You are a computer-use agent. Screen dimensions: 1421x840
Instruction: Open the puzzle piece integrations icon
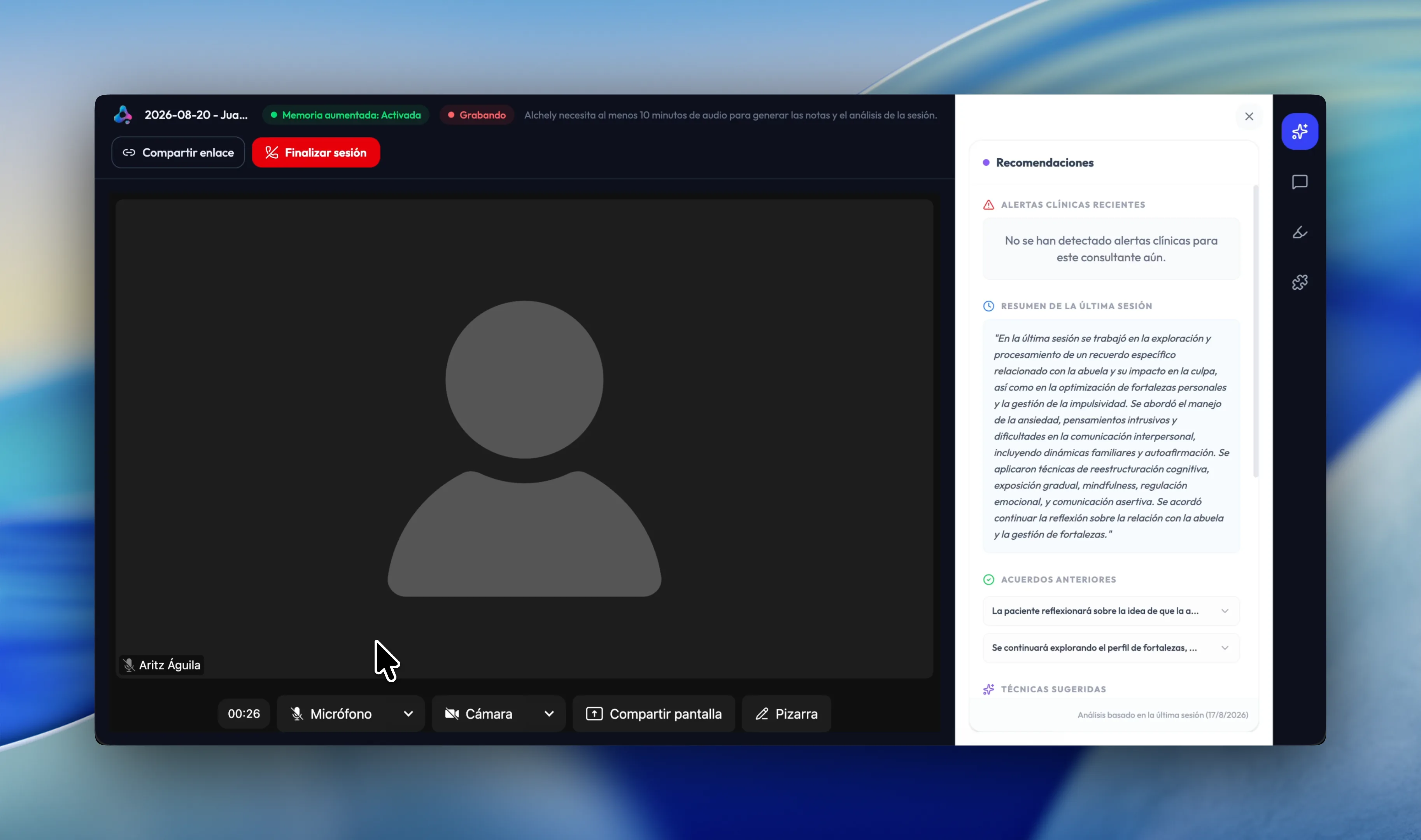point(1299,282)
